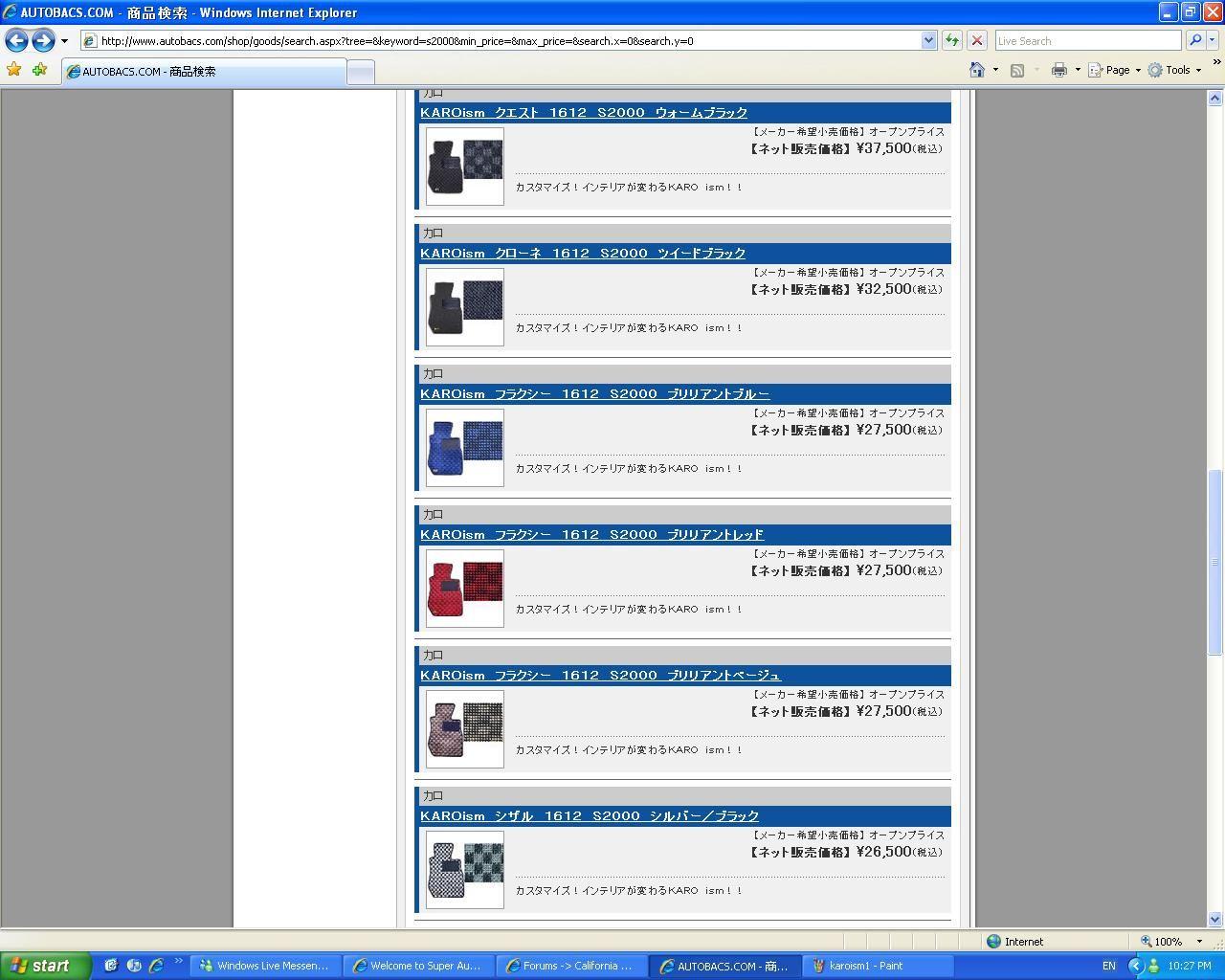1225x980 pixels.
Task: Open the Page menu dropdown
Action: [1116, 70]
